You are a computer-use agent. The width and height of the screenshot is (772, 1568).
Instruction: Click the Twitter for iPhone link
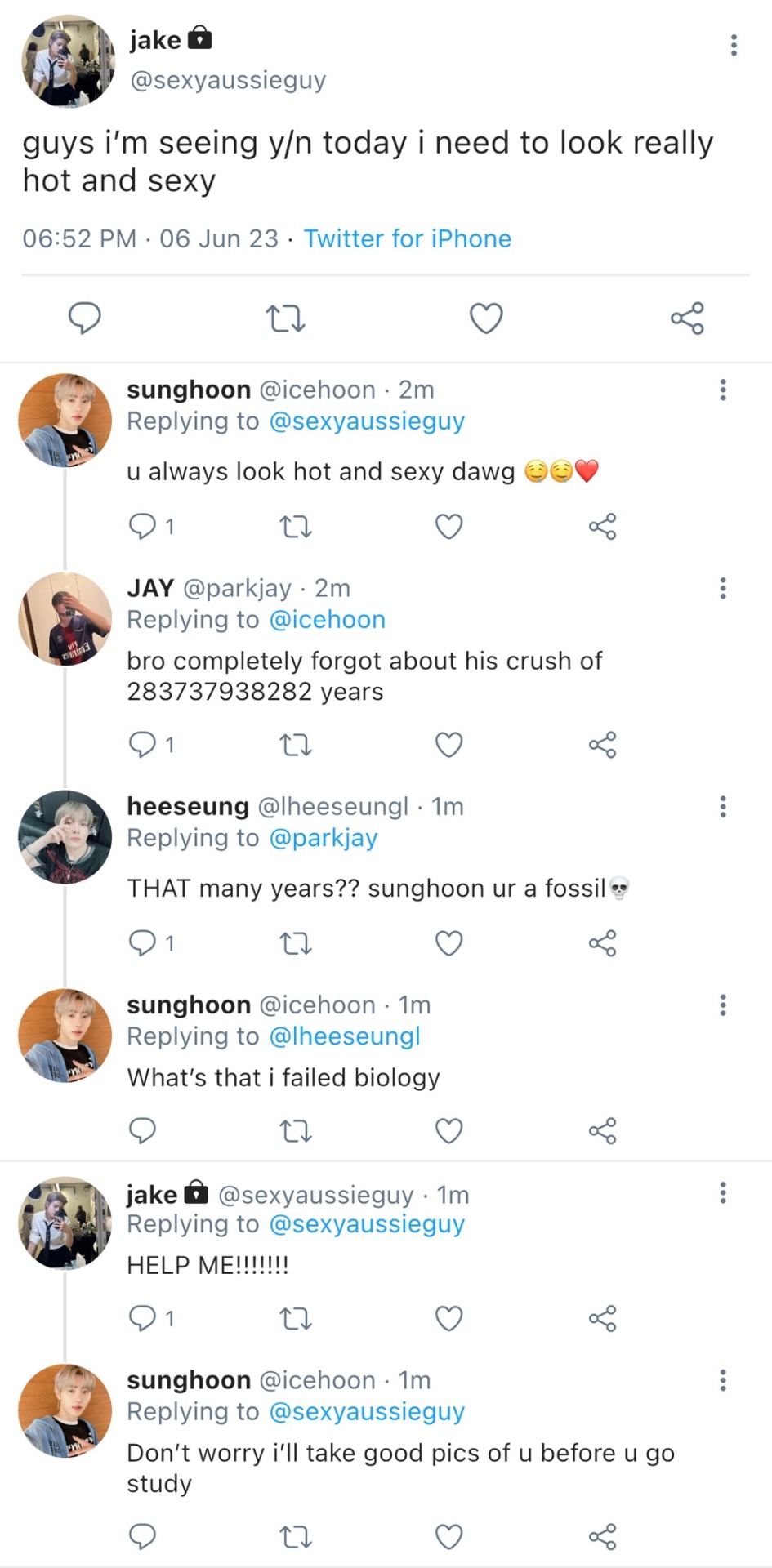click(x=407, y=238)
